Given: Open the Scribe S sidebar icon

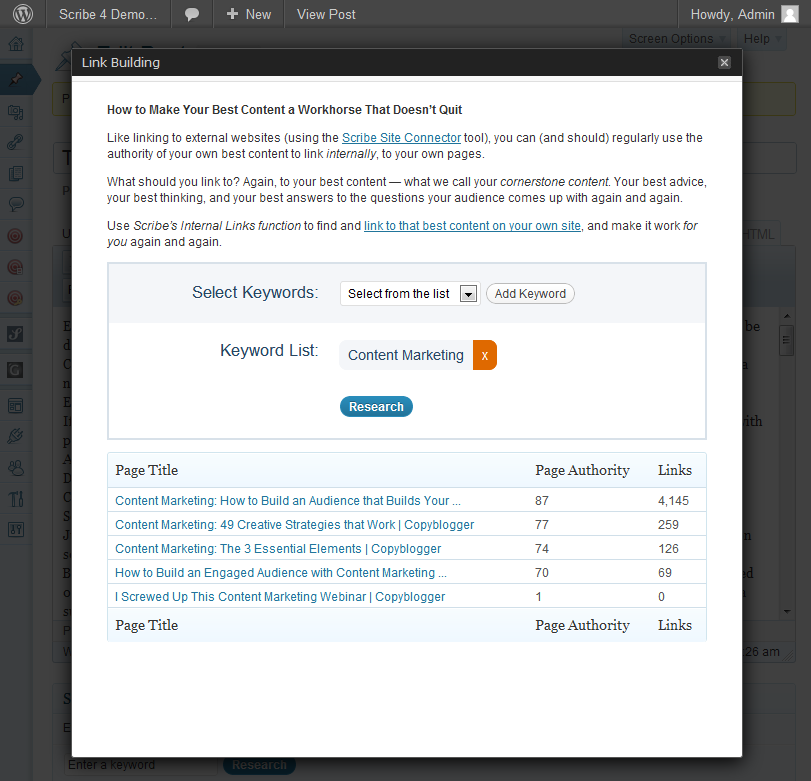Looking at the screenshot, I should (15, 334).
